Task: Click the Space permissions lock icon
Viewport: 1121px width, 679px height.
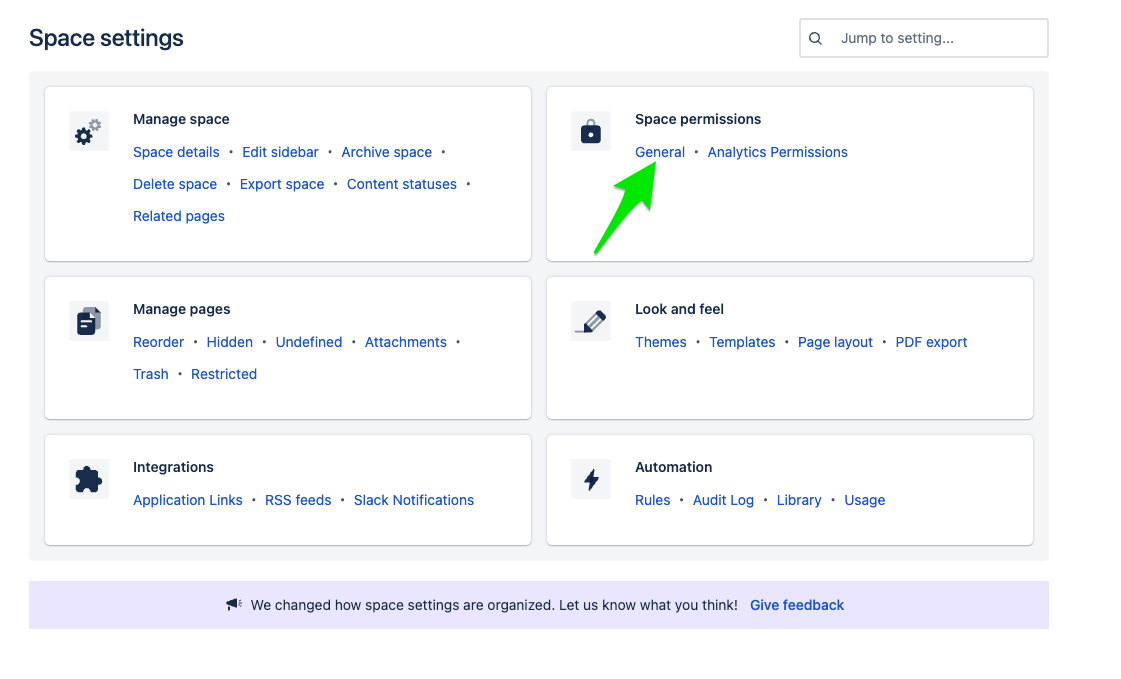Action: click(591, 132)
